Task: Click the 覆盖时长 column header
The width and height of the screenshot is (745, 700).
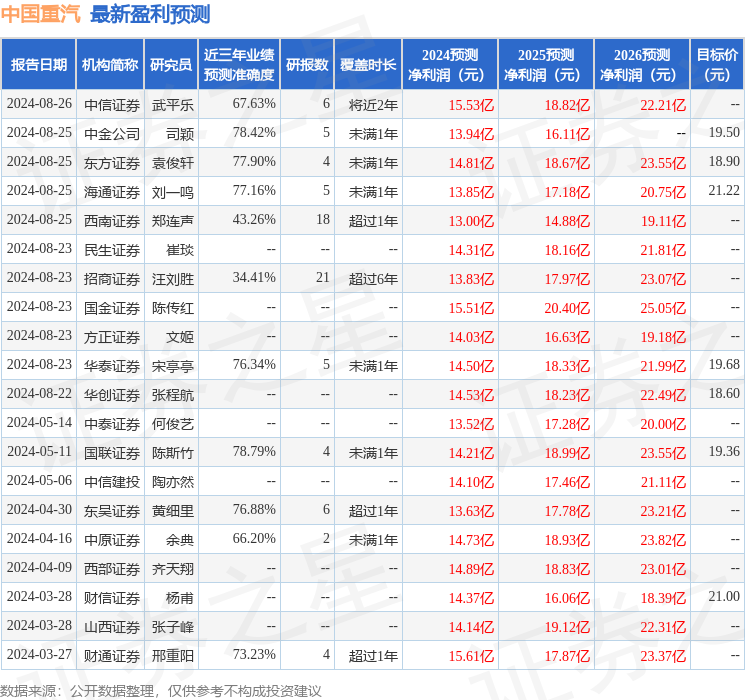Action: [x=368, y=65]
